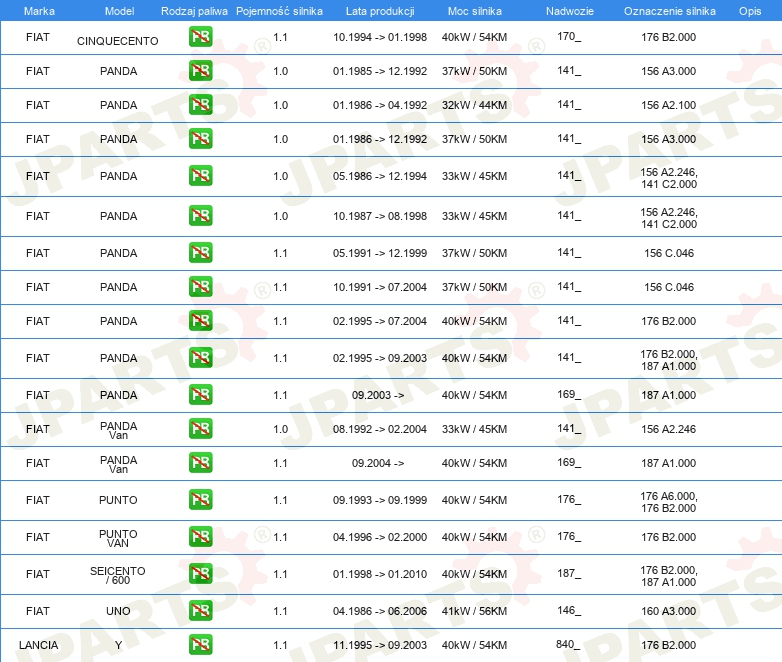
Task: Click the fuel icon in the 10.1991 -> 07.2004 row
Action: coord(200,287)
